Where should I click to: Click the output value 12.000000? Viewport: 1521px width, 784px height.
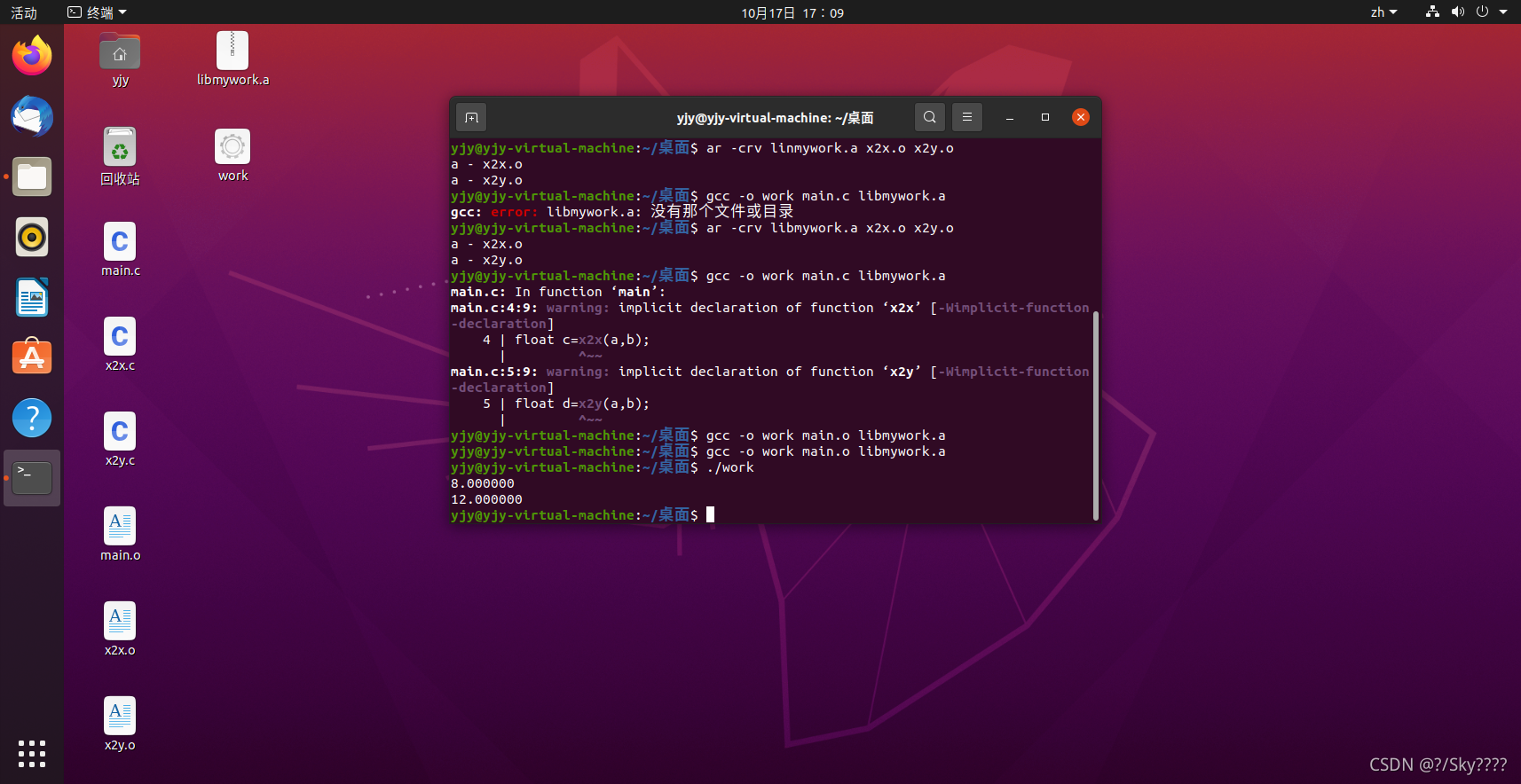tap(486, 499)
